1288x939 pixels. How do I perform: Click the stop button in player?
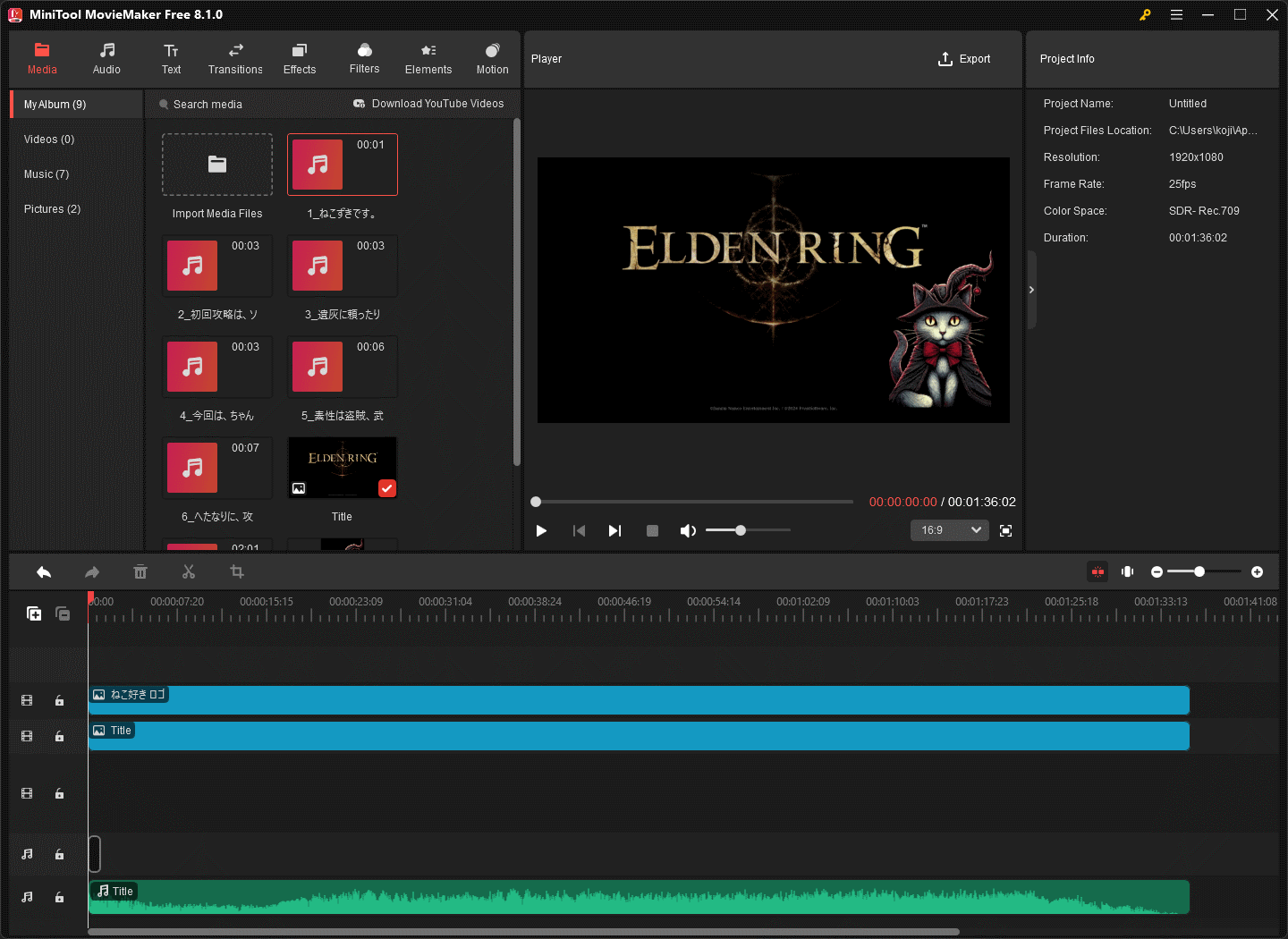[x=652, y=530]
